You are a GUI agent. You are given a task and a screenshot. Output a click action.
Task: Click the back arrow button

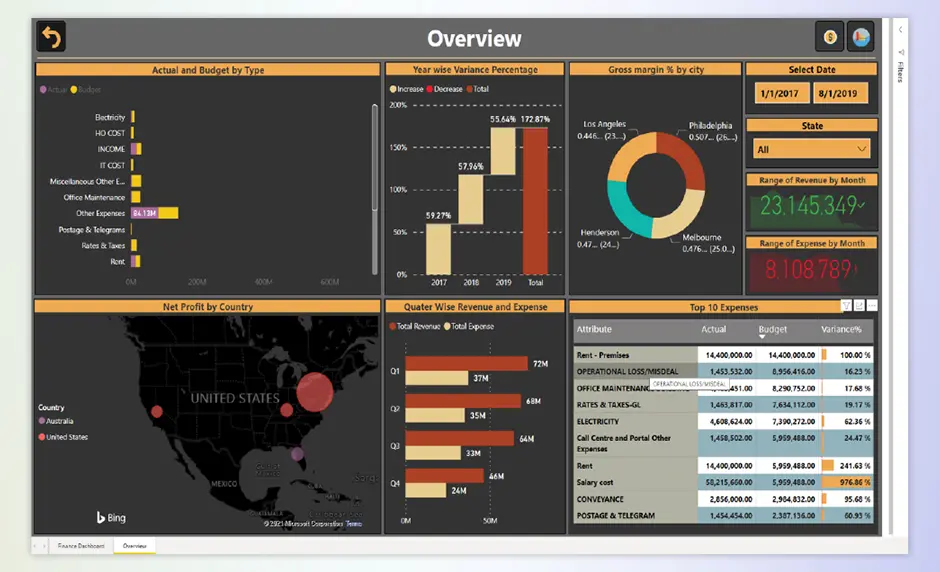[x=51, y=38]
